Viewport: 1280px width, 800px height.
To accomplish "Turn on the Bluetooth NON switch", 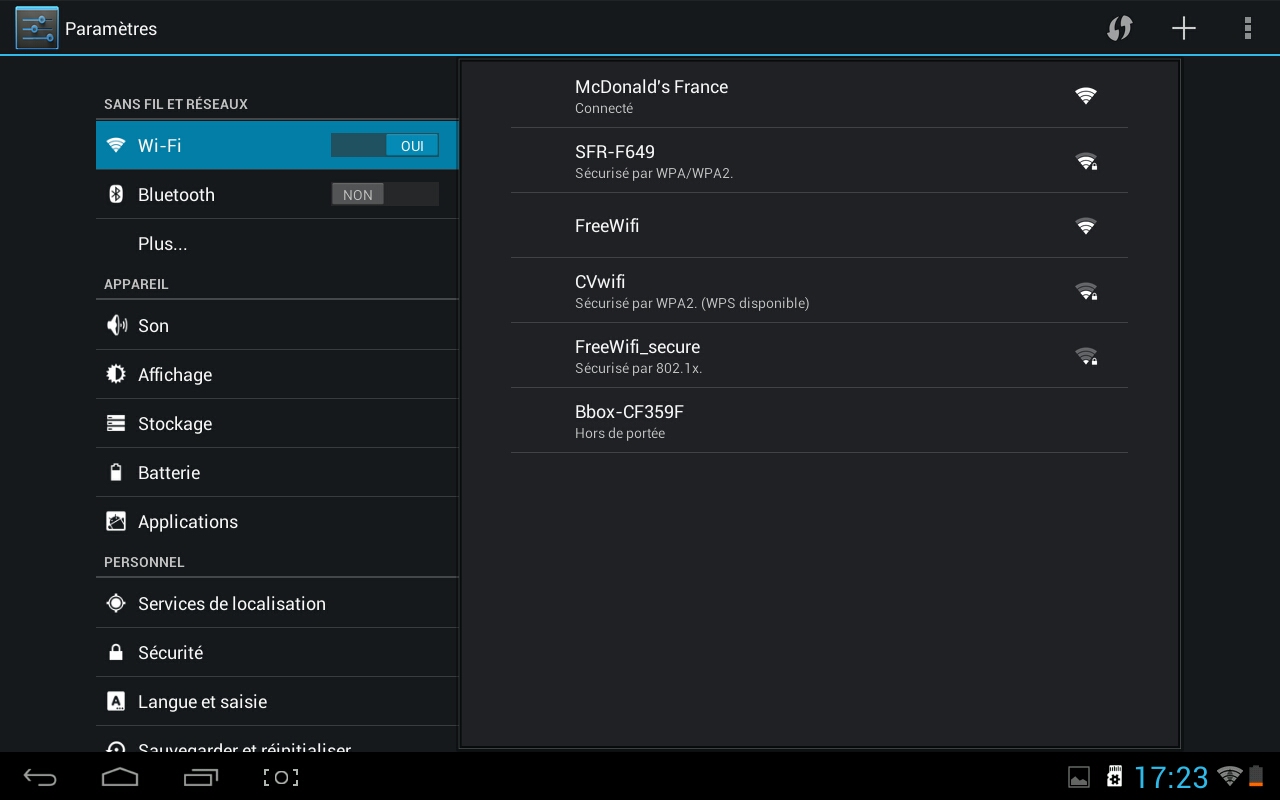I will [385, 194].
